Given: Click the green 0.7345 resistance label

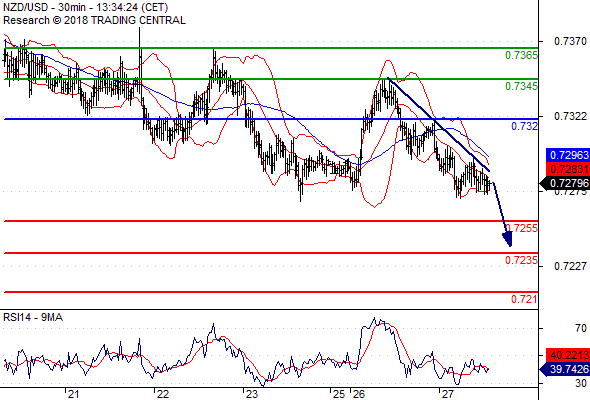Looking at the screenshot, I should 521,86.
